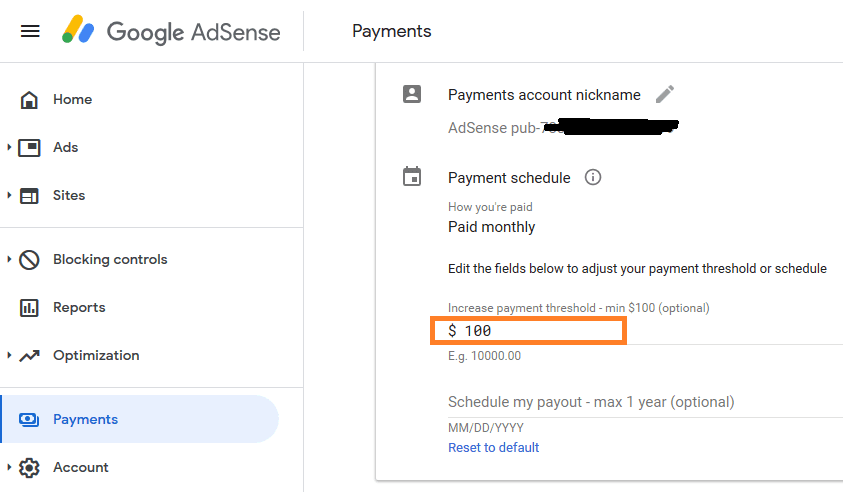Go to Home in sidebar
The height and width of the screenshot is (492, 843).
coord(73,99)
